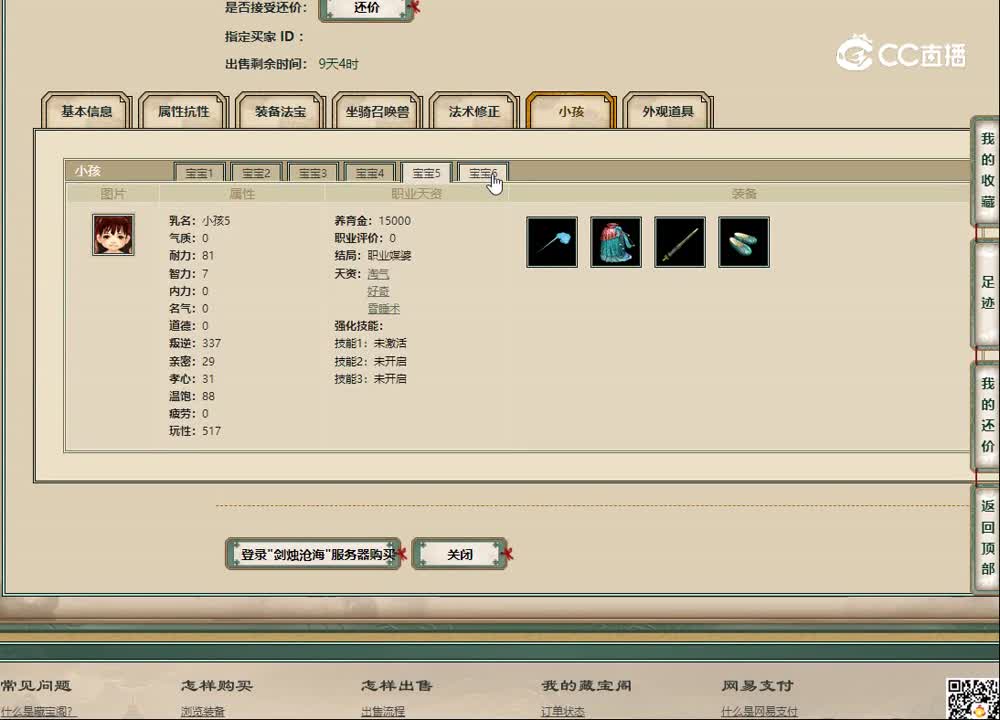The height and width of the screenshot is (720, 1000).
Task: Click the teal dress equipment icon
Action: [x=616, y=242]
